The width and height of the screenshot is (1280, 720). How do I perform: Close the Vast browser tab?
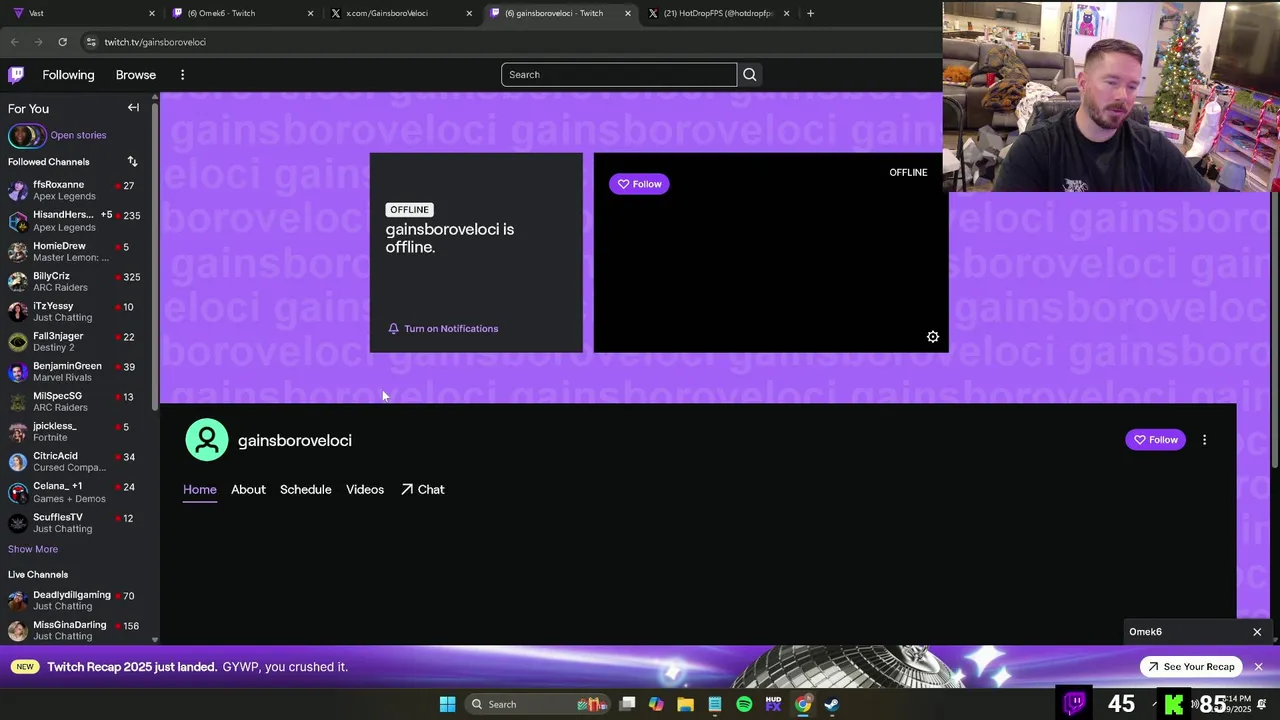152,13
